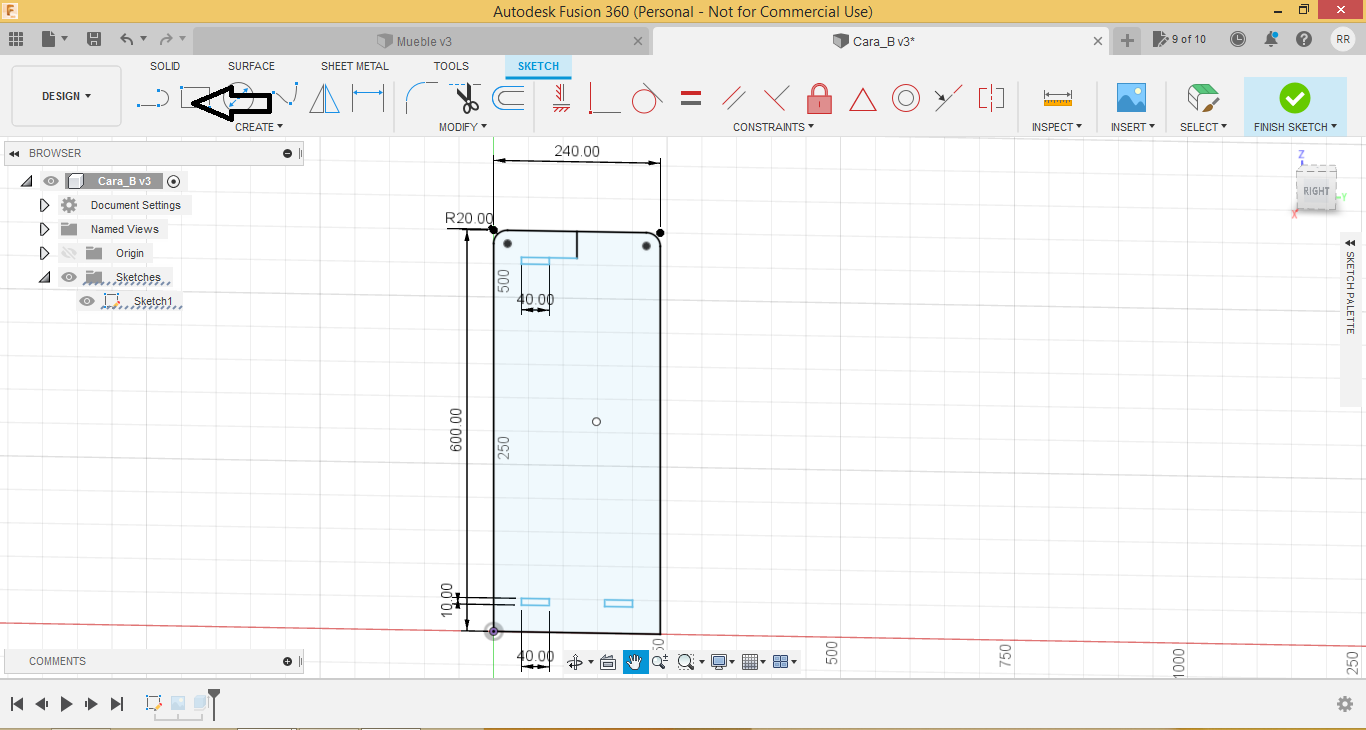Redo the last undone action
Viewport: 1366px width, 730px height.
pyautogui.click(x=166, y=39)
